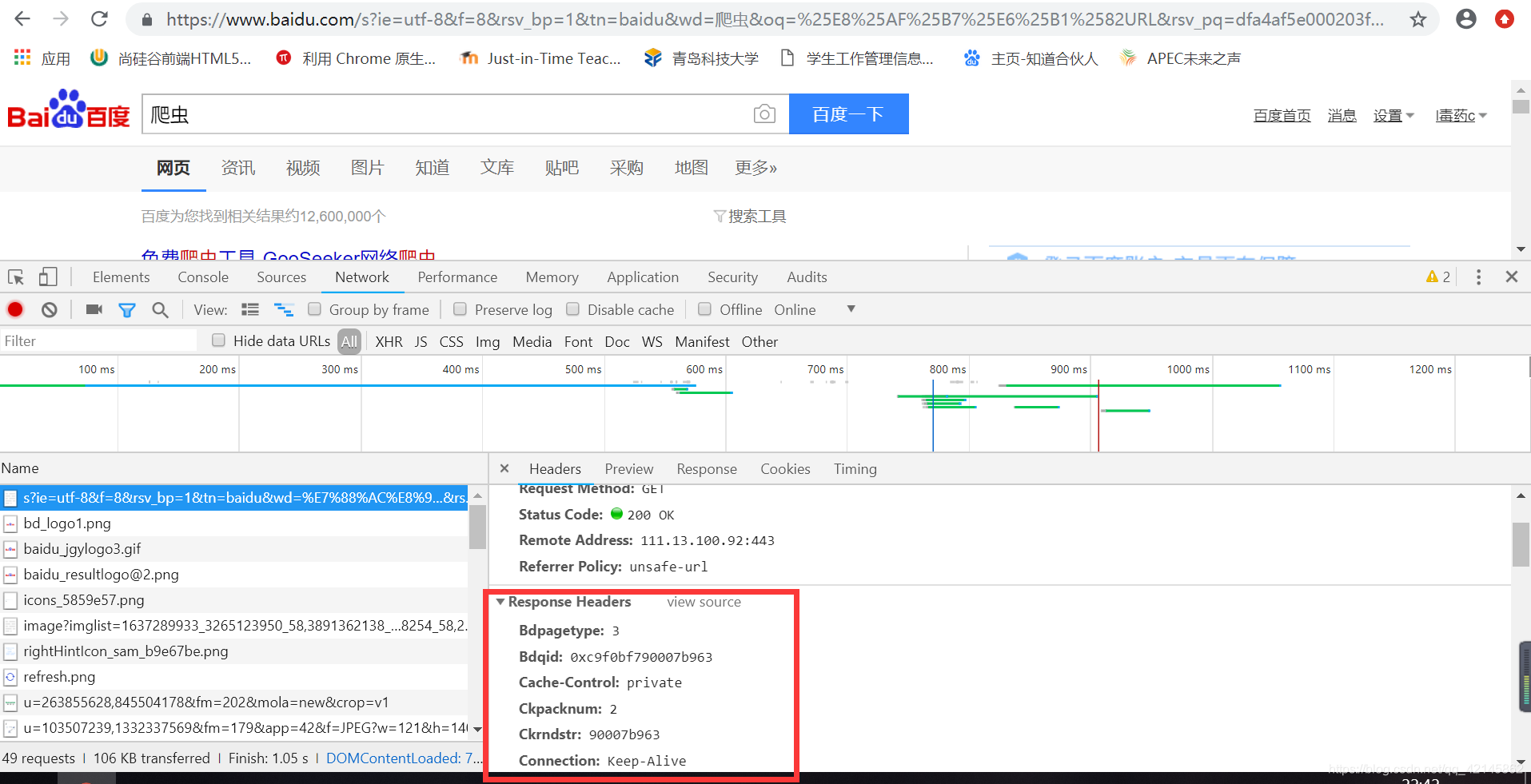The width and height of the screenshot is (1531, 784).
Task: Toggle the network filter funnel icon
Action: coord(127,310)
